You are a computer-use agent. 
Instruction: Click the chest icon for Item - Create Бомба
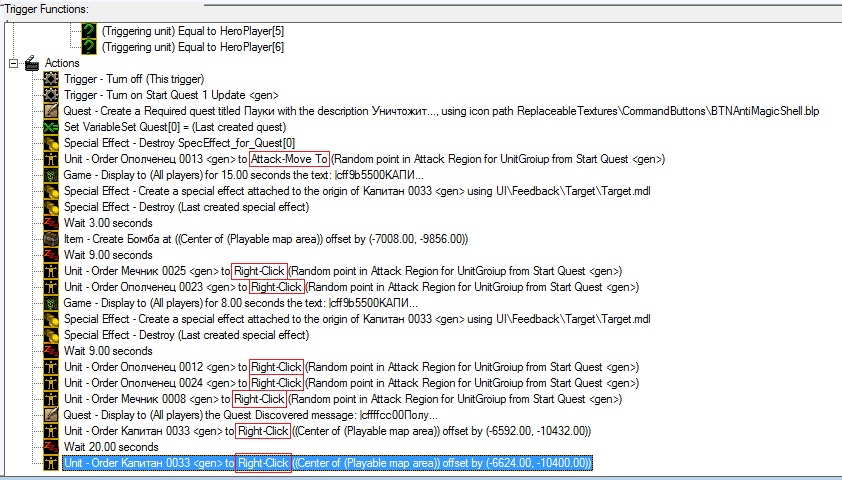51,239
